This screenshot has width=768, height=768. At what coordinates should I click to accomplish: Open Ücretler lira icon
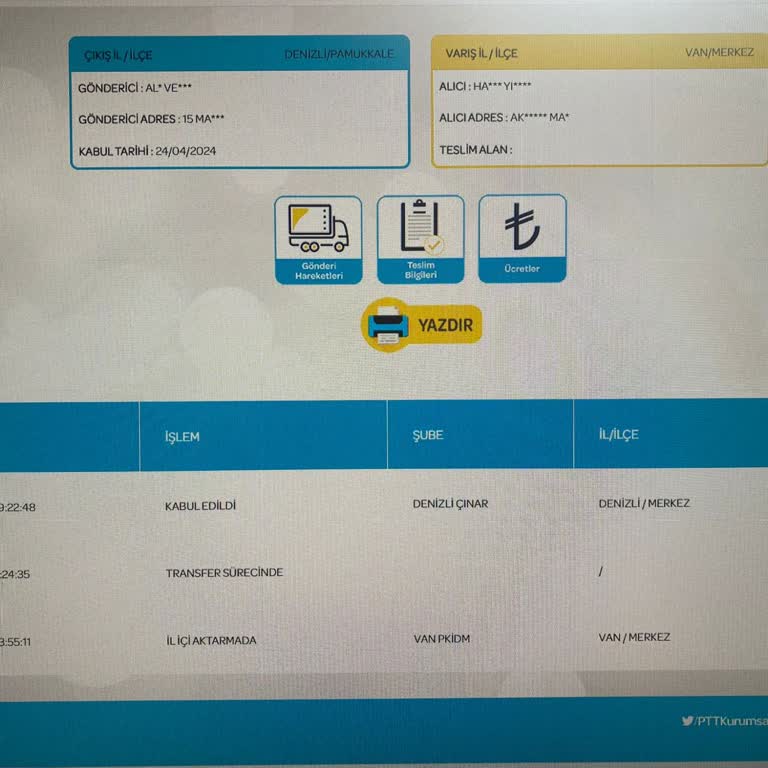(x=522, y=239)
